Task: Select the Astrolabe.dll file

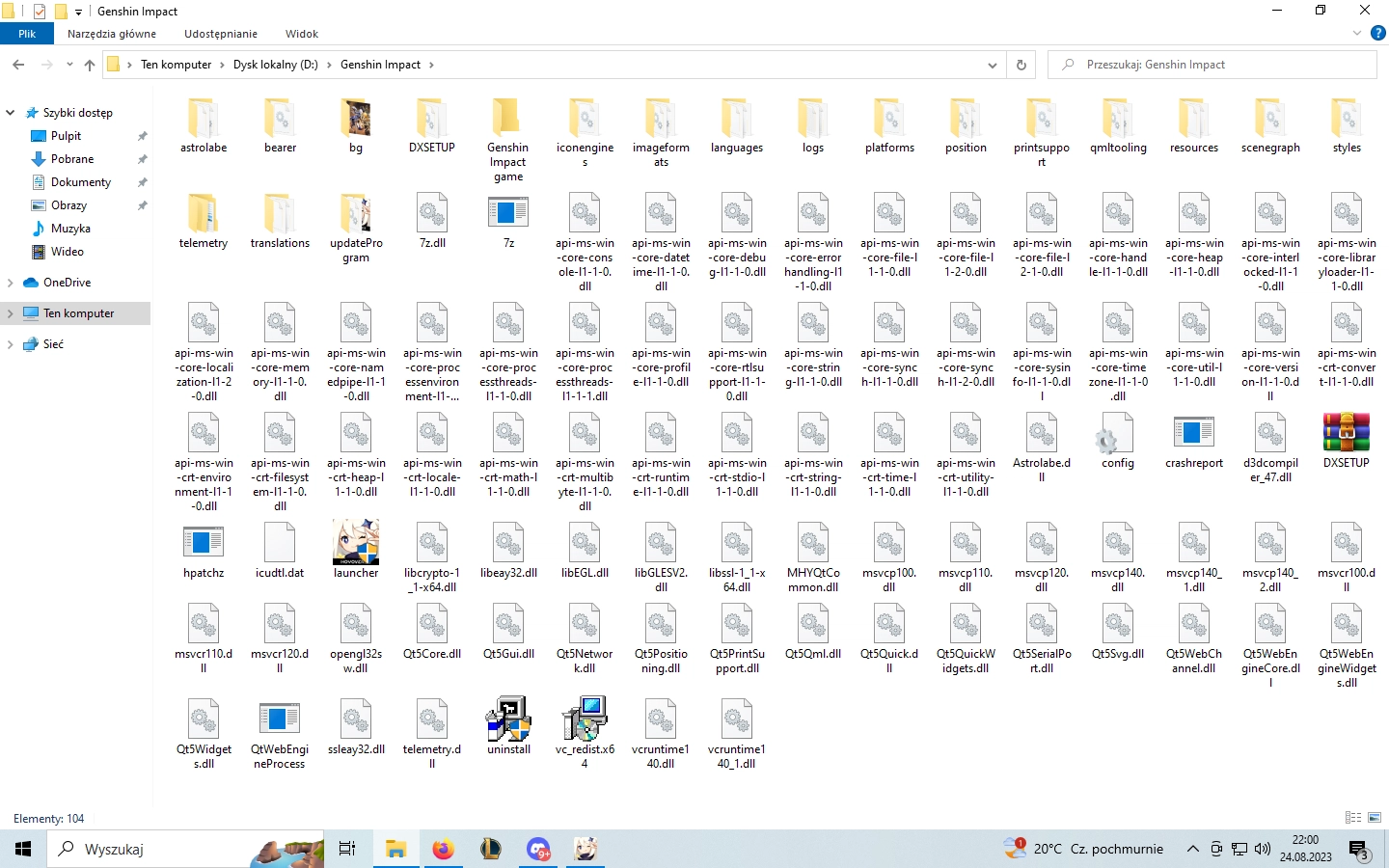Action: (1042, 448)
